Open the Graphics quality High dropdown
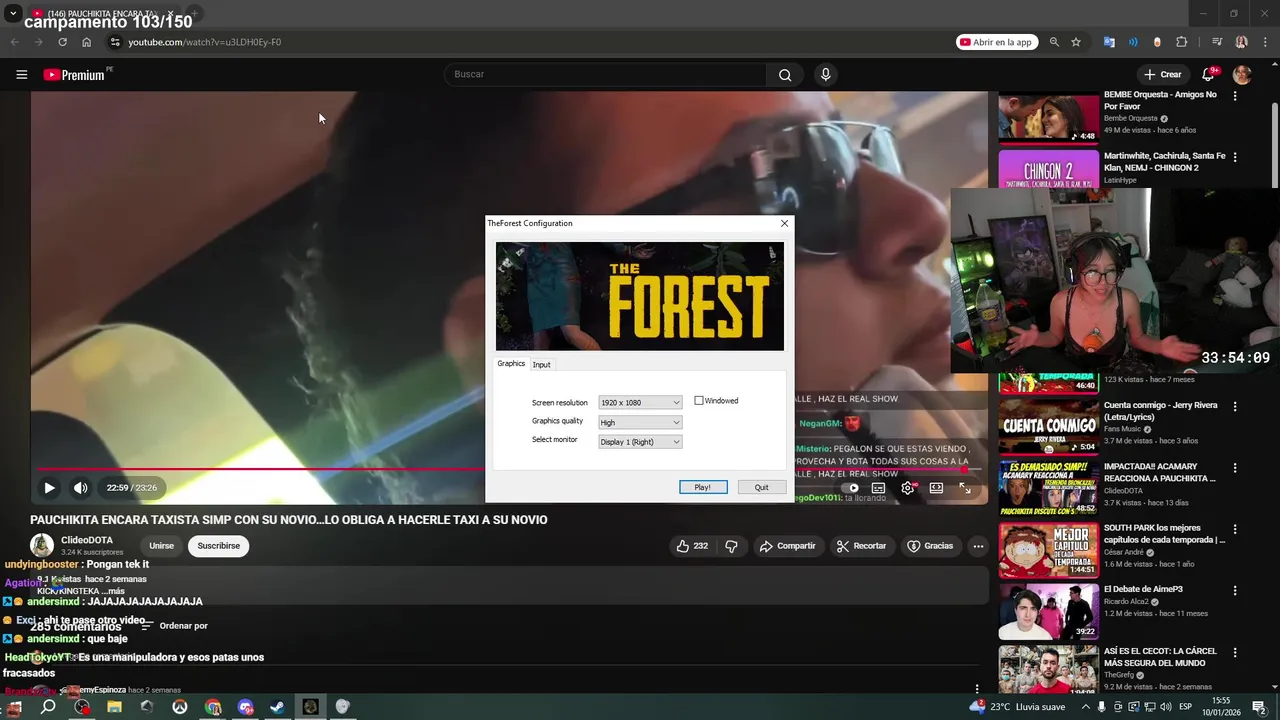Image resolution: width=1280 pixels, height=720 pixels. [x=640, y=422]
